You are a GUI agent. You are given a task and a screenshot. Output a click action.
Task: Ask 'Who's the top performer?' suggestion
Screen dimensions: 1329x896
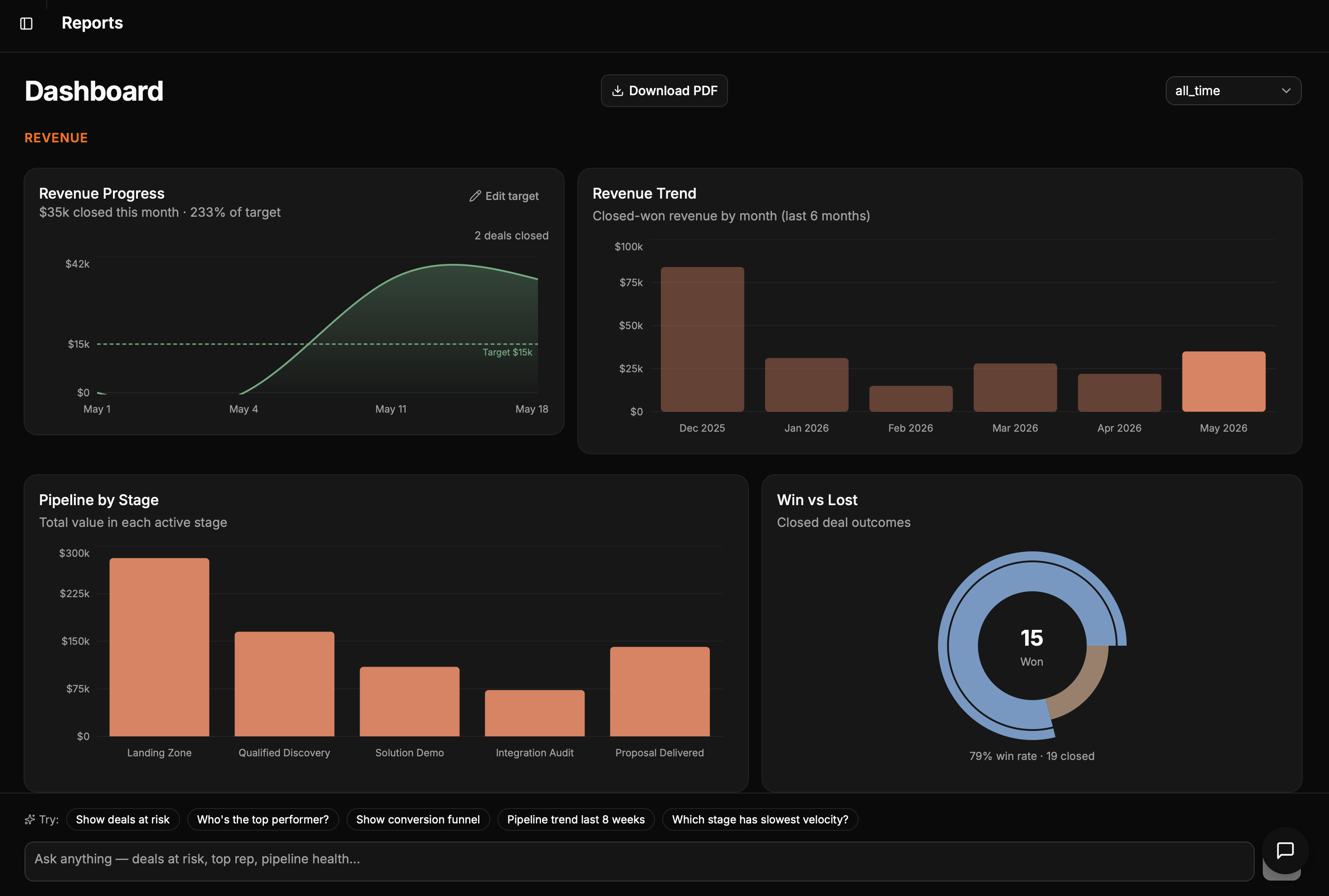[x=263, y=819]
